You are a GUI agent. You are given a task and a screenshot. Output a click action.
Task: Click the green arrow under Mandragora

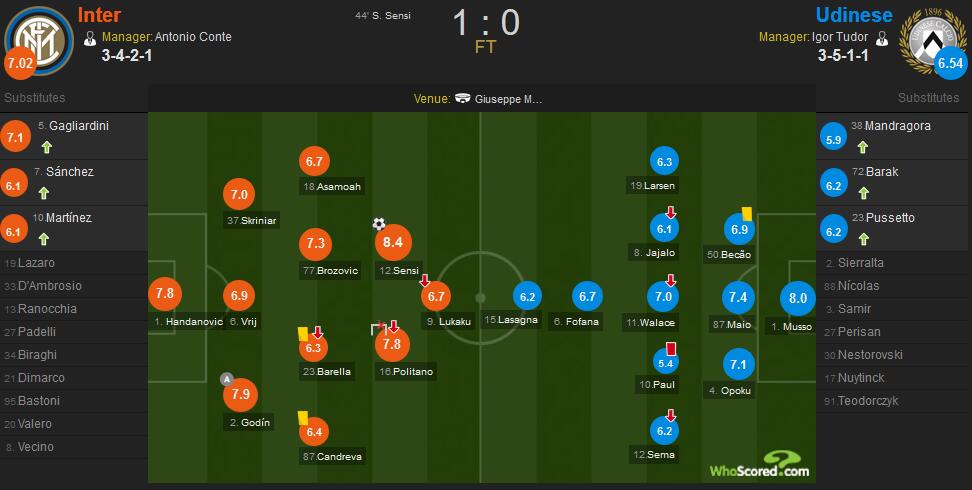coord(862,147)
